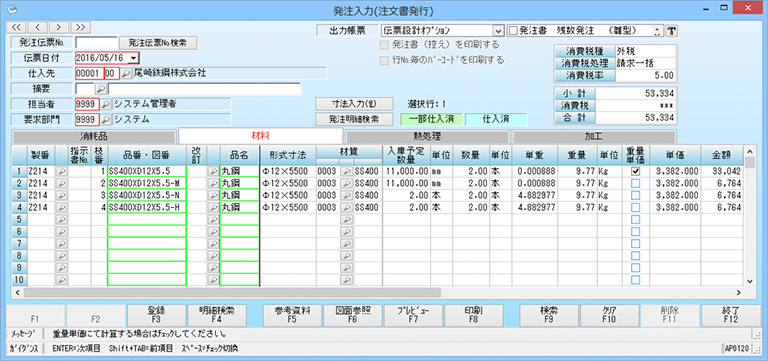Viewport: 768px width, 361px height.
Task: Toggle 発注書（控え）を印刷する checkbox
Action: 384,46
